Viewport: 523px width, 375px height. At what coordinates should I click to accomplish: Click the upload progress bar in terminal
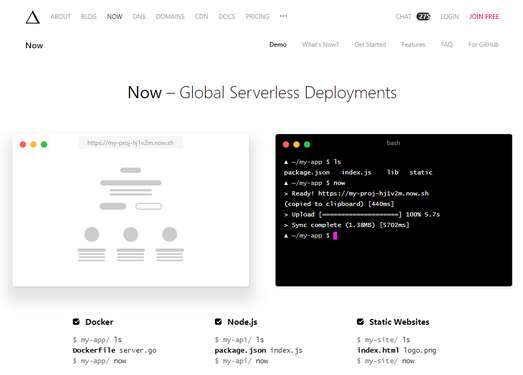coord(360,215)
